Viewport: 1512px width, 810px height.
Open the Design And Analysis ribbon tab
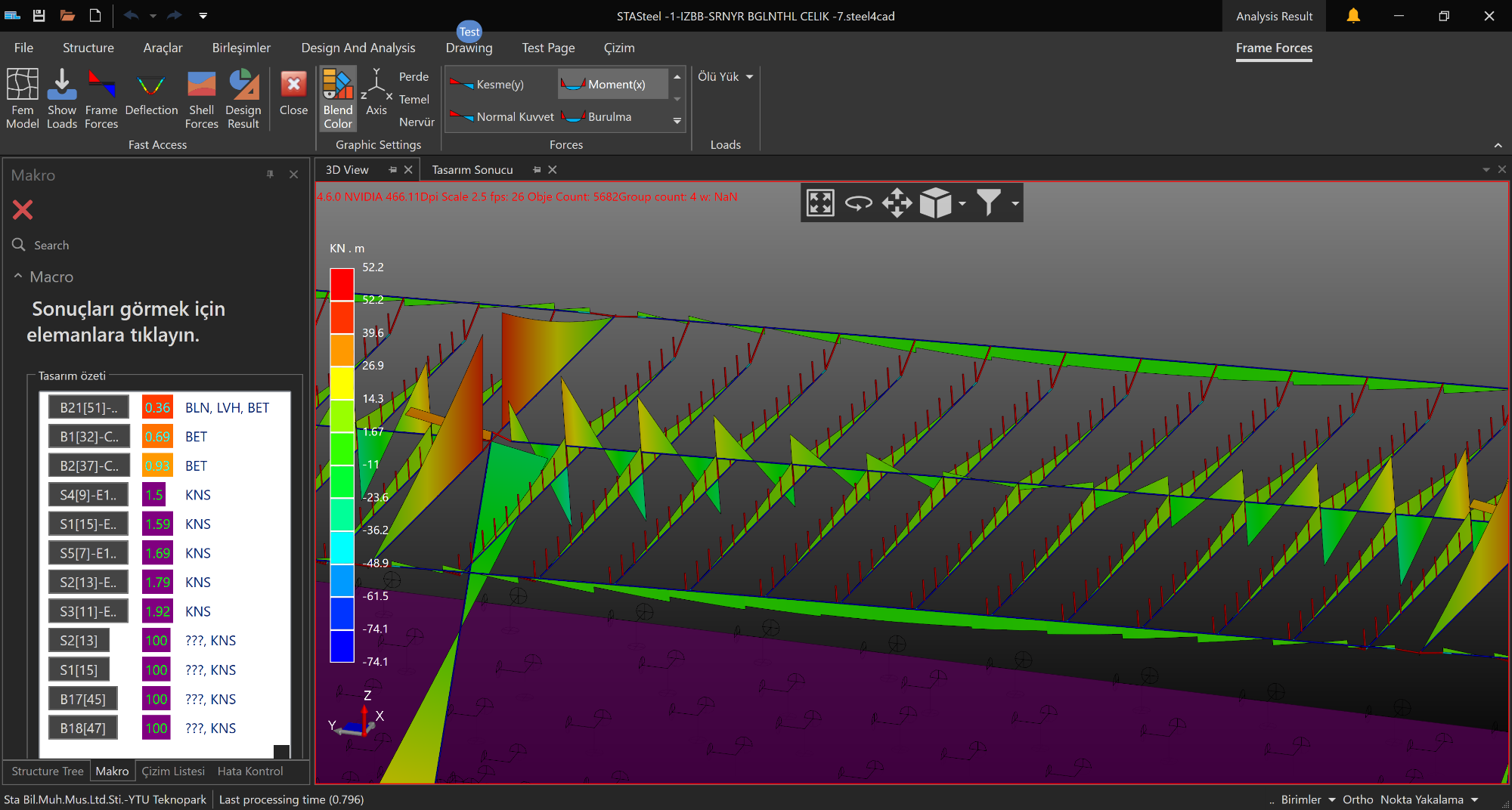tap(358, 48)
